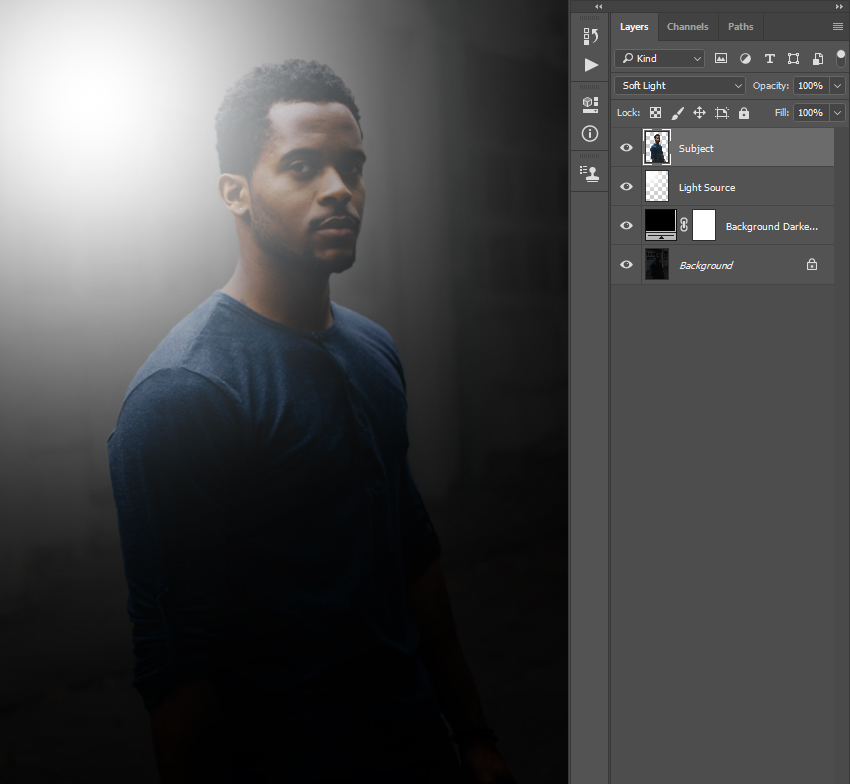The image size is (850, 784).
Task: Open the Actions panel play icon
Action: pyautogui.click(x=591, y=65)
